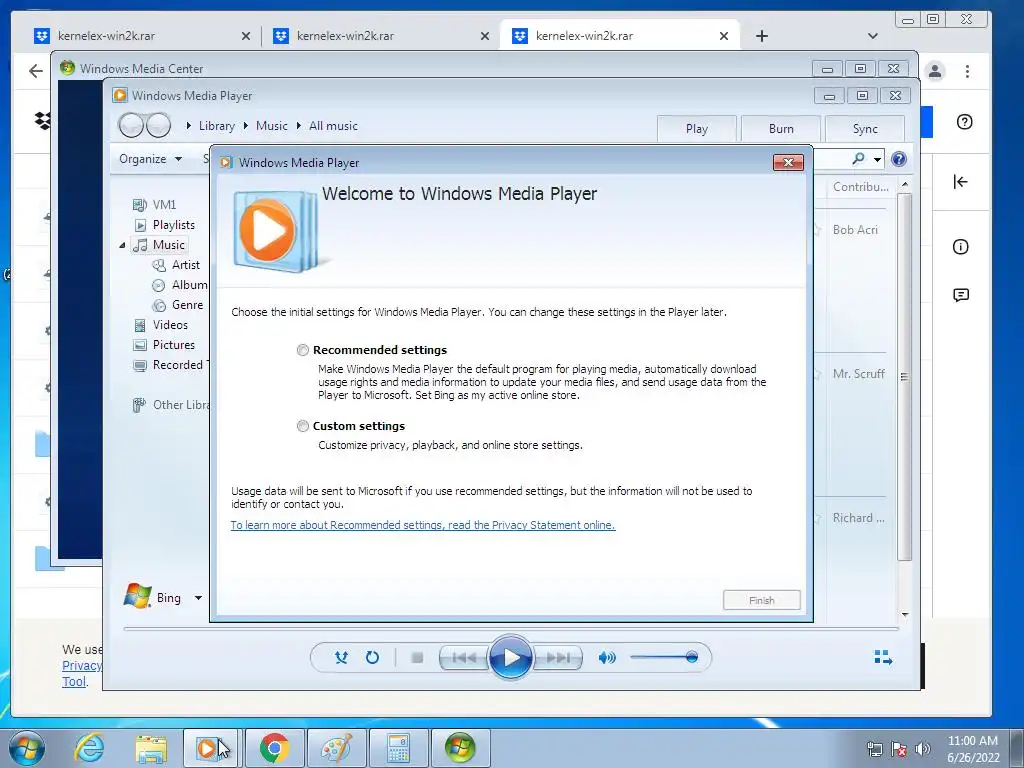Click the search magnifier icon in Media Player

pos(858,159)
